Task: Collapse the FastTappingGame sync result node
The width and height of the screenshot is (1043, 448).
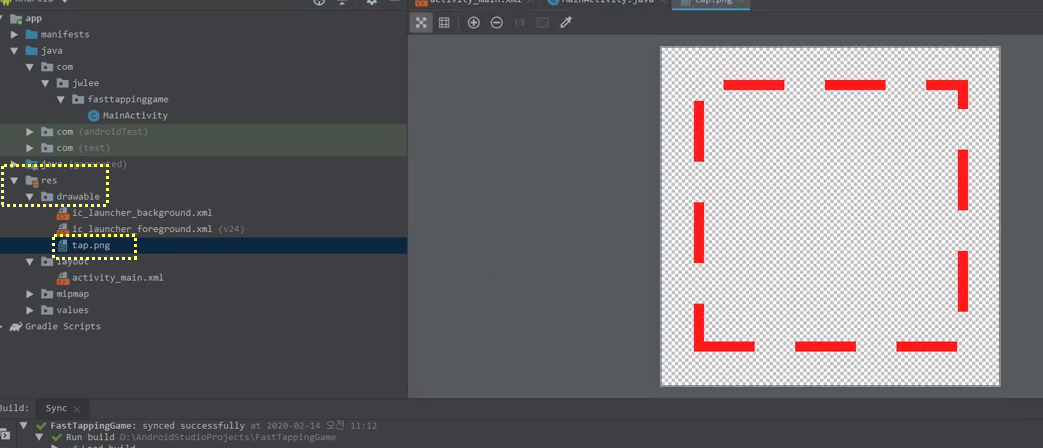Action: [x=24, y=425]
